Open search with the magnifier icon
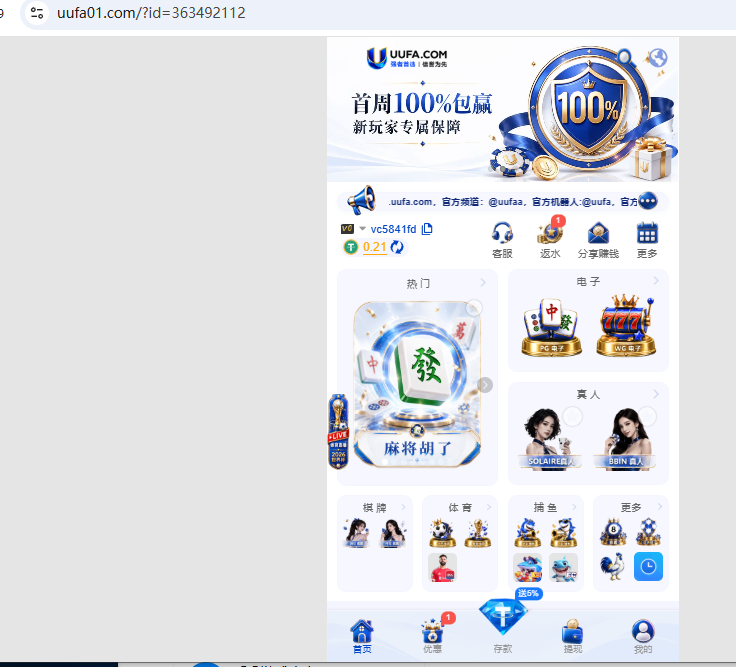736x667 pixels. (x=625, y=57)
